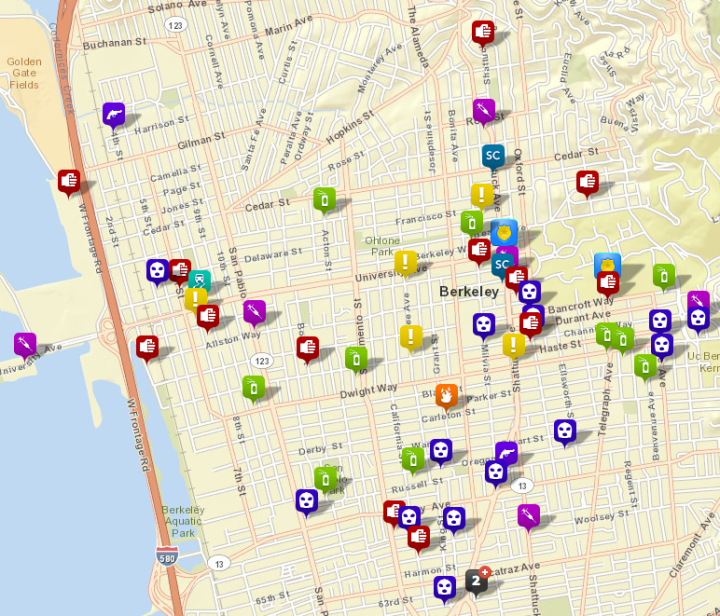720x616 pixels.
Task: Open the magenta syringe marker near Woolsey St
Action: (529, 516)
